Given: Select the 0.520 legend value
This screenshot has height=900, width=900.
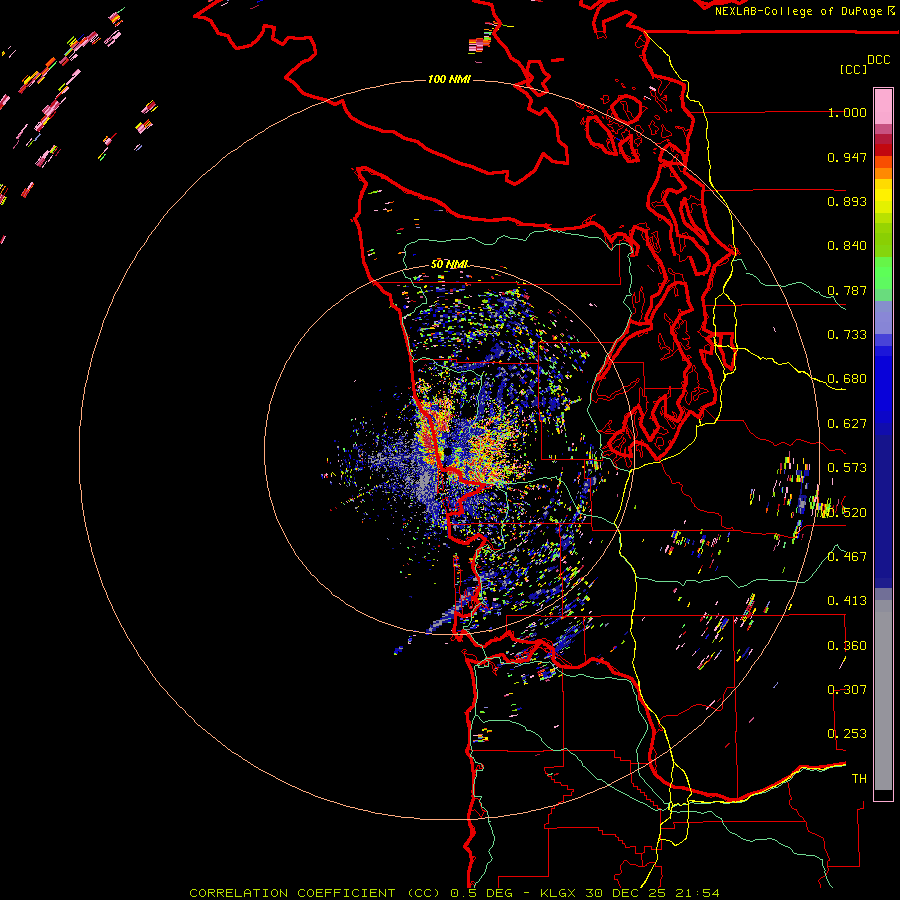Looking at the screenshot, I should point(847,513).
